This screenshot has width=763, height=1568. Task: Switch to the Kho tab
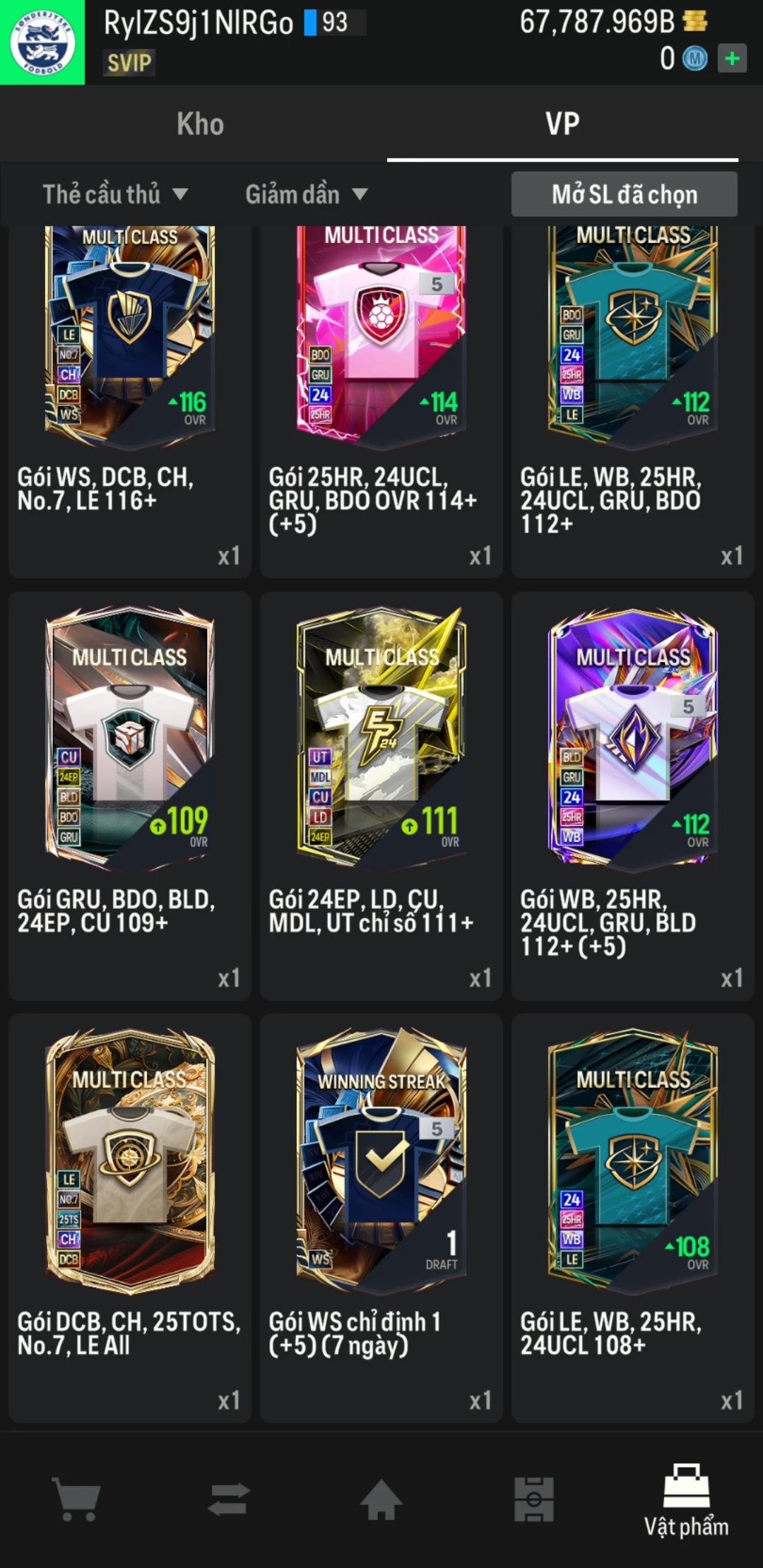[201, 124]
